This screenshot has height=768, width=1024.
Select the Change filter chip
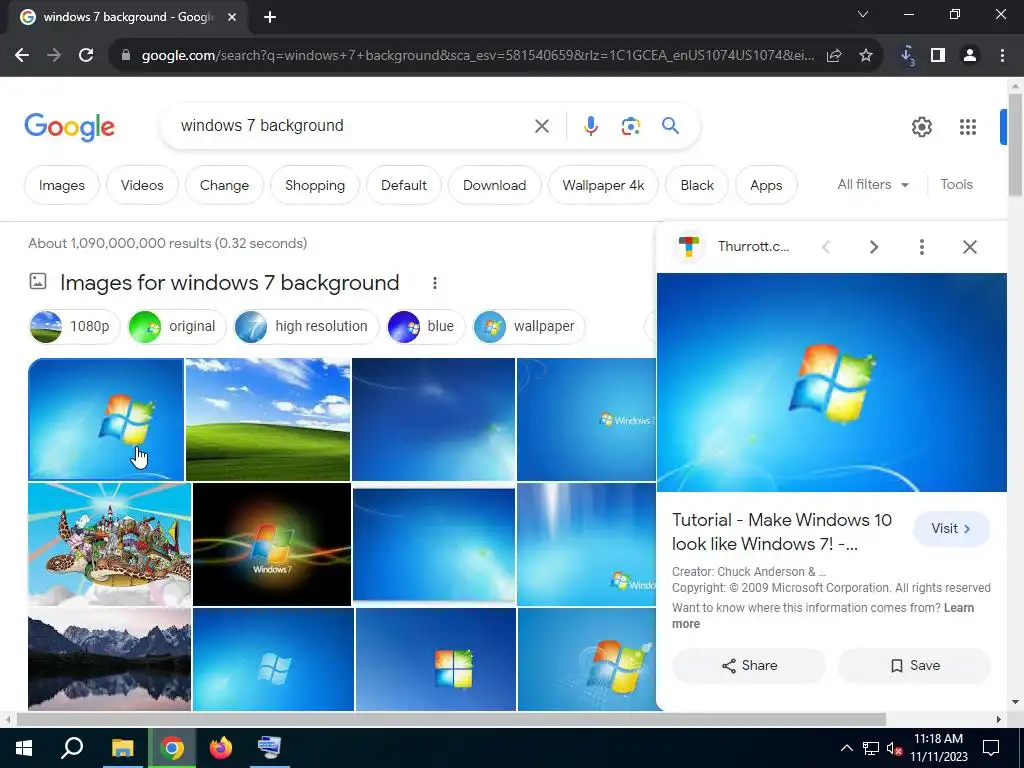[225, 185]
